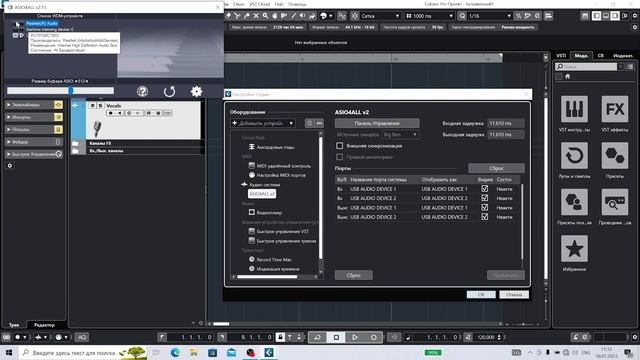Toggle transport punch lock icon
The width and height of the screenshot is (640, 360).
[x=280, y=337]
